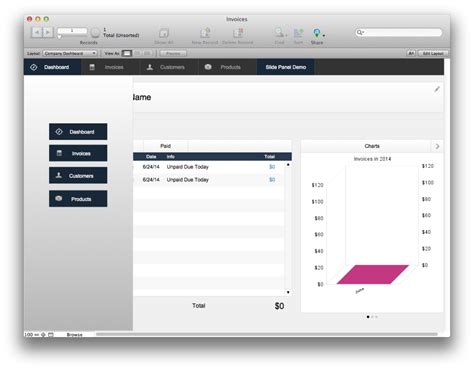The width and height of the screenshot is (474, 370).
Task: Select Table view in View As
Action: click(x=147, y=53)
